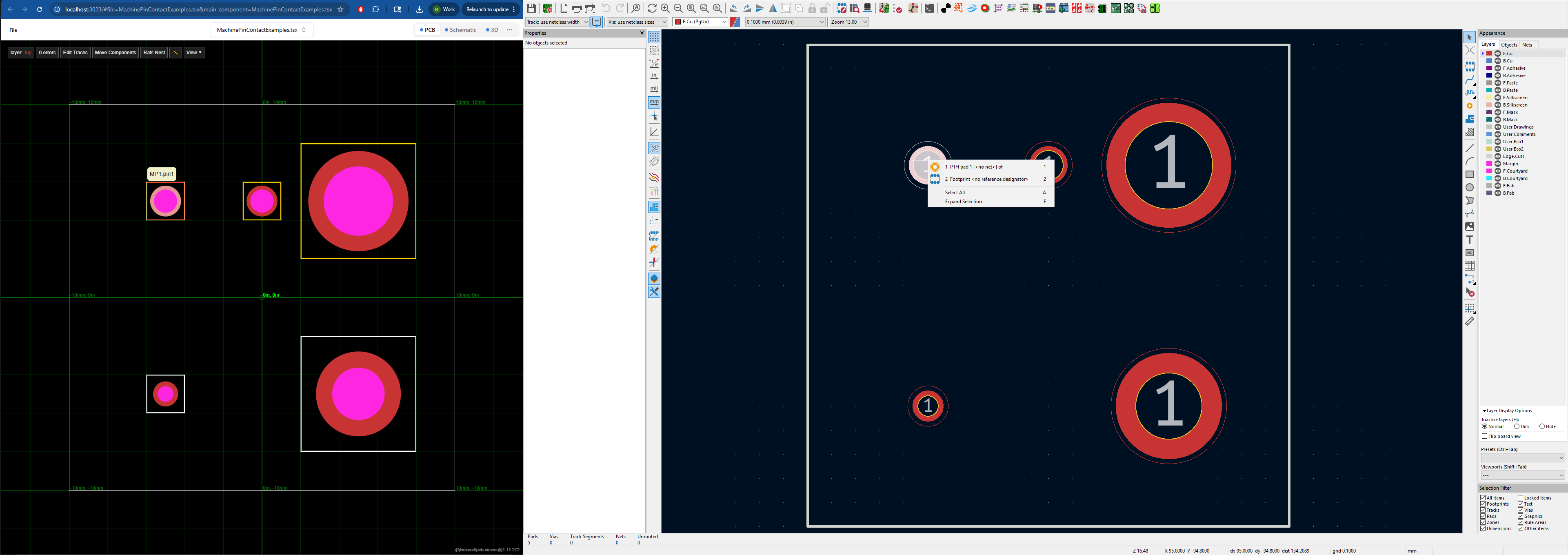This screenshot has height=555, width=1568.
Task: Select the Dim inactive layers option
Action: point(1517,426)
